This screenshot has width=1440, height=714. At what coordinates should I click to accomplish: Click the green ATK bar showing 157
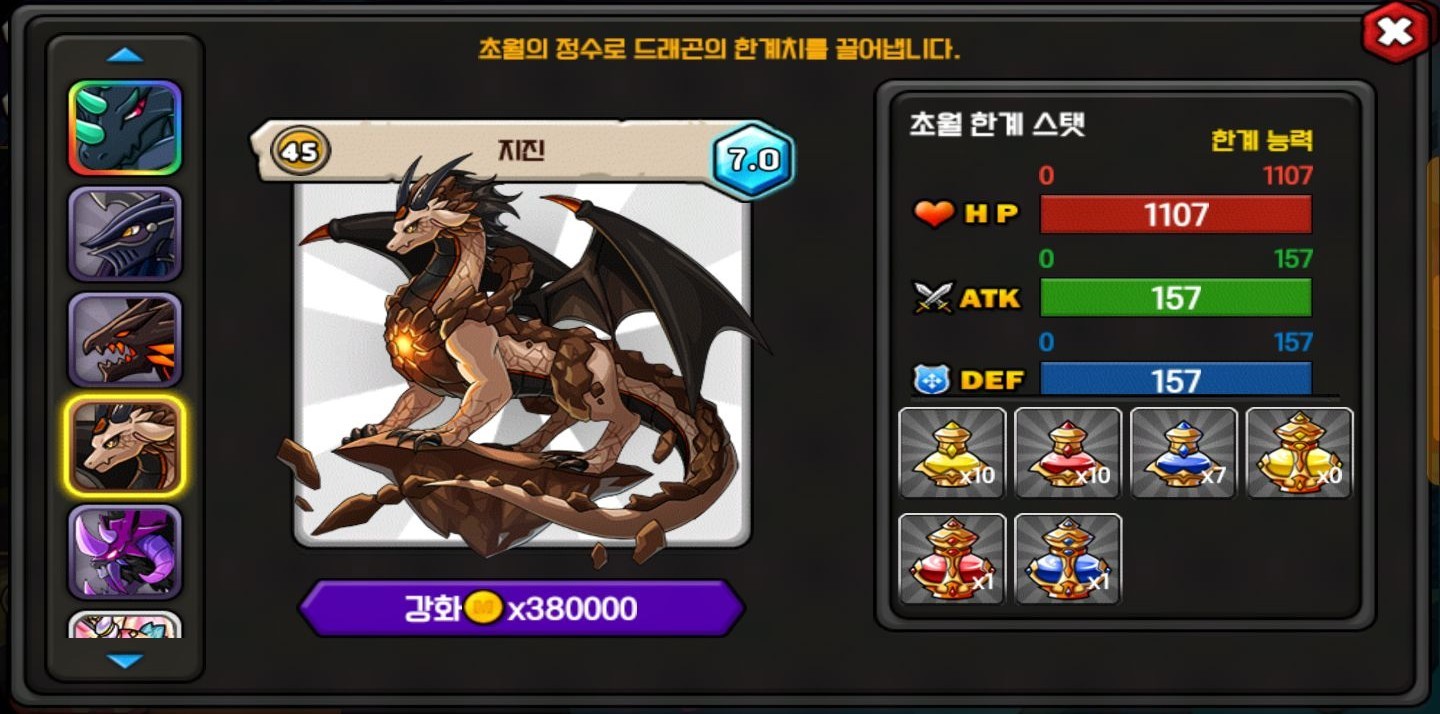click(x=1176, y=298)
